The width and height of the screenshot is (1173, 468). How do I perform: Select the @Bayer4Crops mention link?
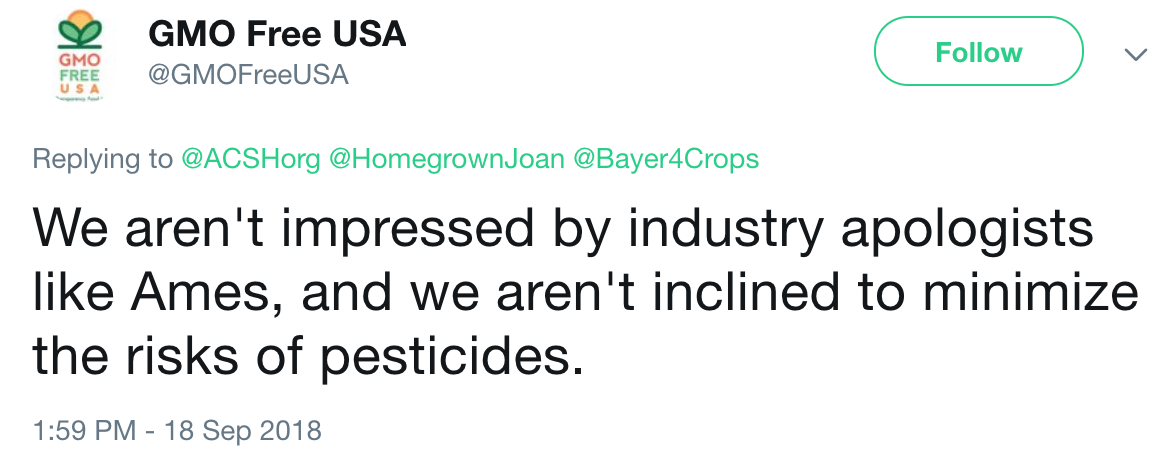tap(666, 160)
